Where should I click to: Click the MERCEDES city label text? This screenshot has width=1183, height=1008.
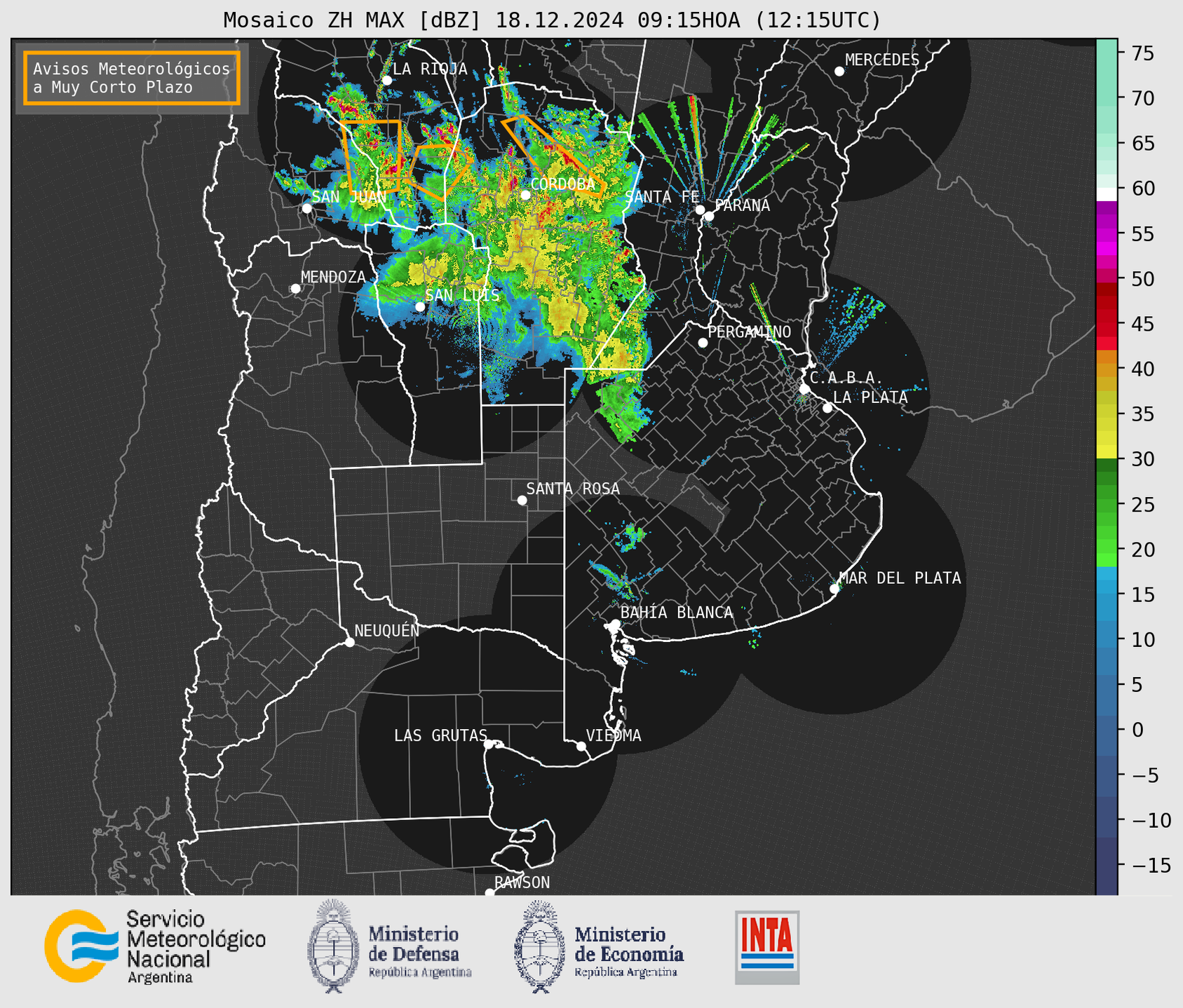[x=882, y=60]
